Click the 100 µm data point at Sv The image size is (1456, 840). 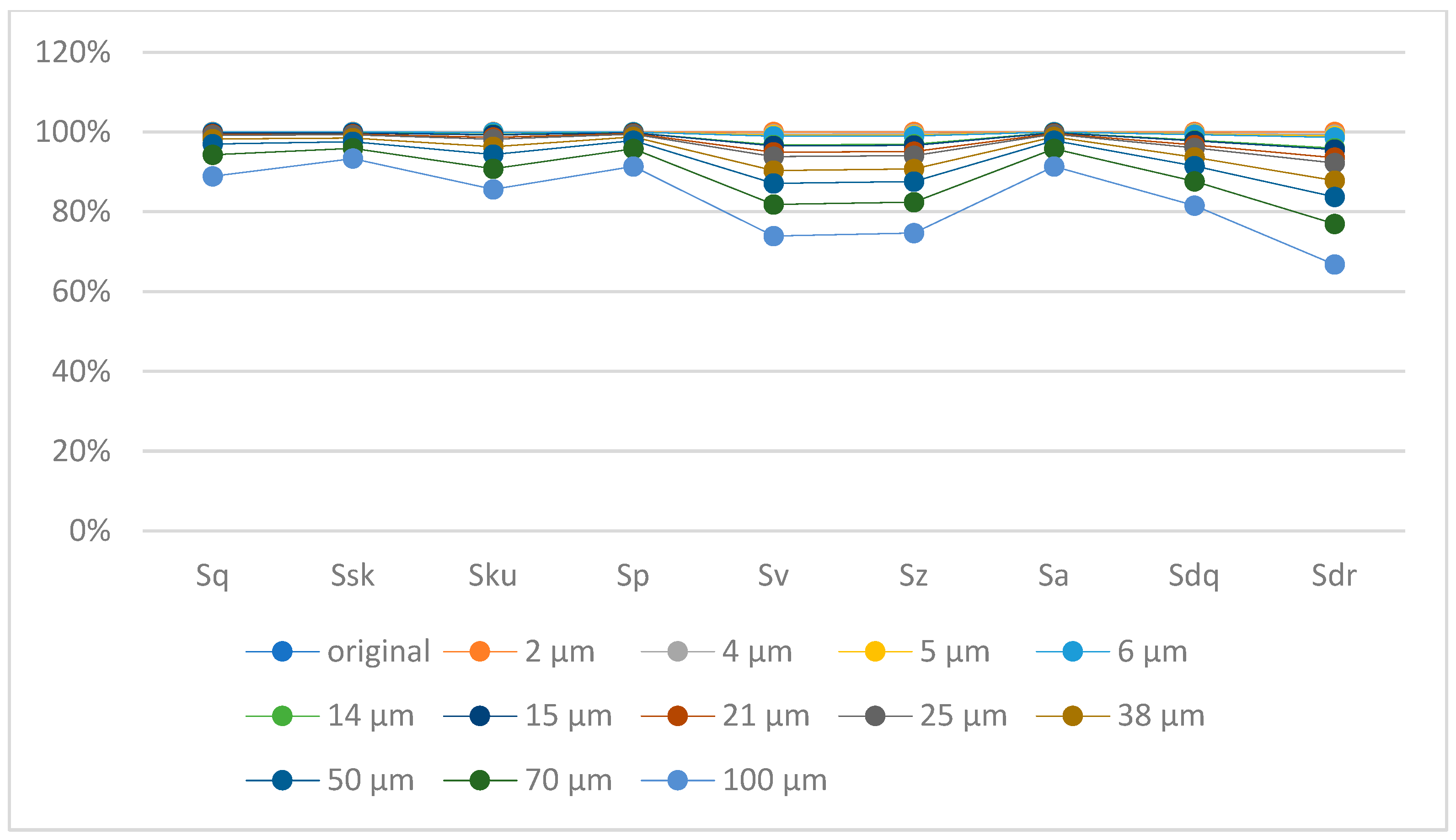click(773, 236)
